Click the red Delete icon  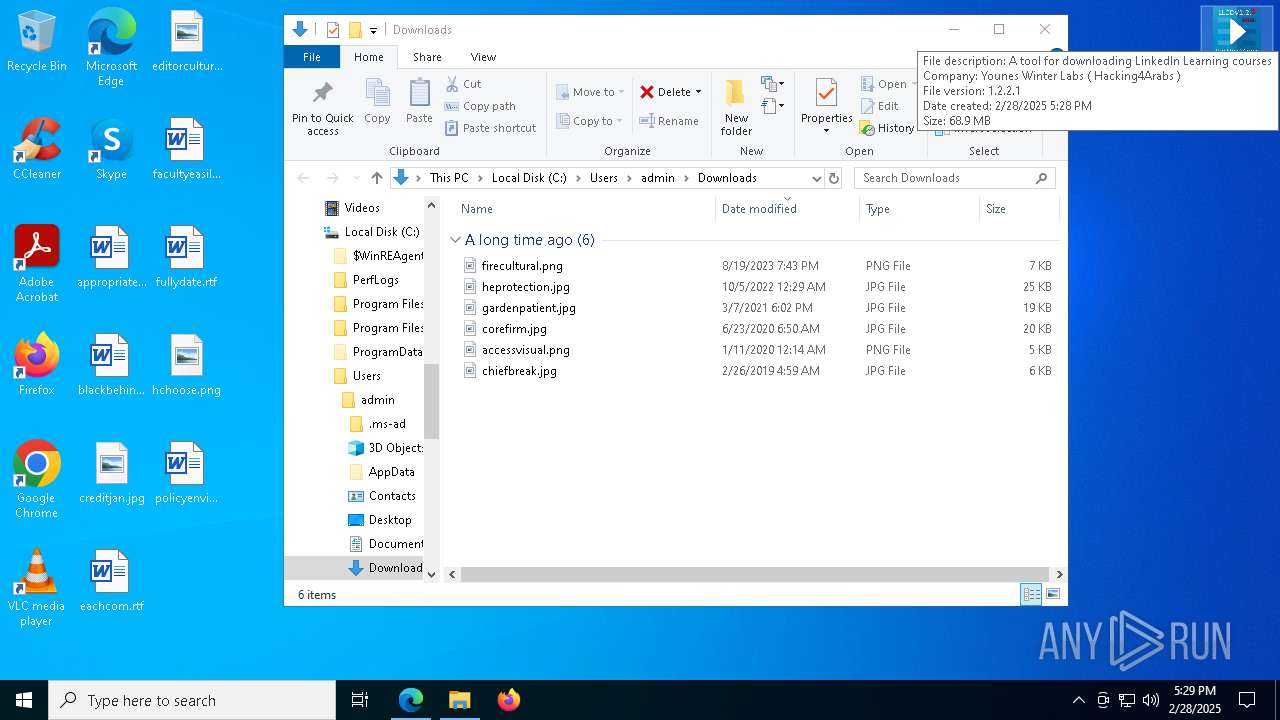coord(647,92)
